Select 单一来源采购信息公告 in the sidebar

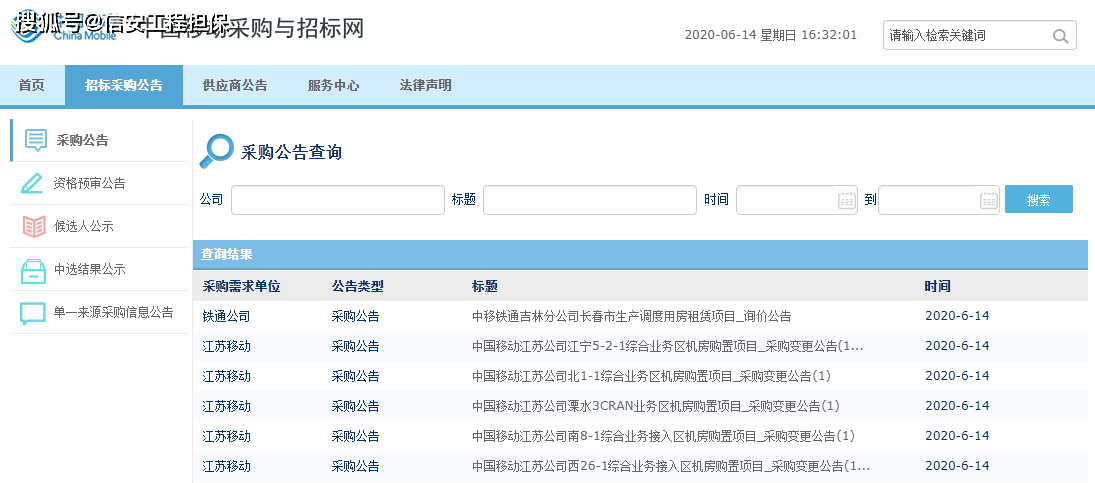point(113,312)
